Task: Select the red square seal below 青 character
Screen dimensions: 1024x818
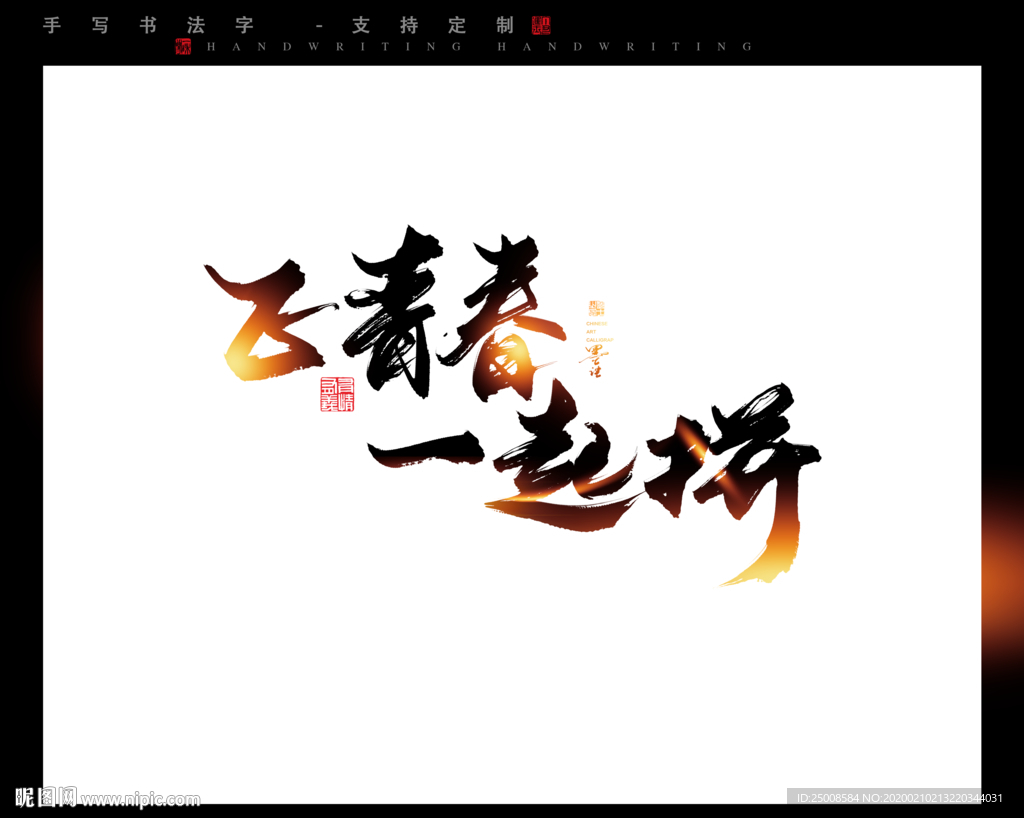Action: coord(338,394)
